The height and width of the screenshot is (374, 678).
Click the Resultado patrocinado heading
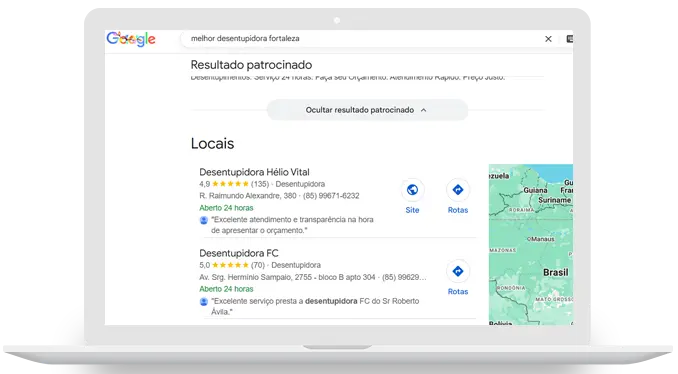click(251, 65)
